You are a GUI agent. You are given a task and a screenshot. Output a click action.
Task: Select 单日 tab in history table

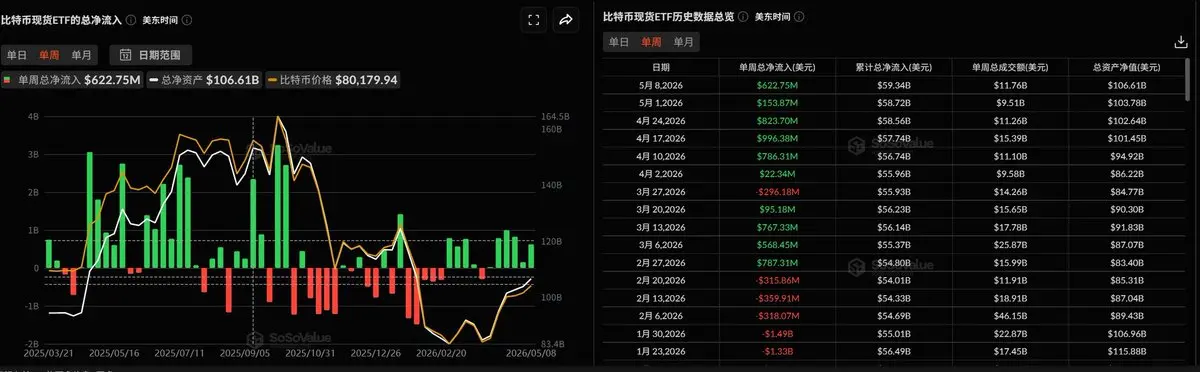point(619,42)
